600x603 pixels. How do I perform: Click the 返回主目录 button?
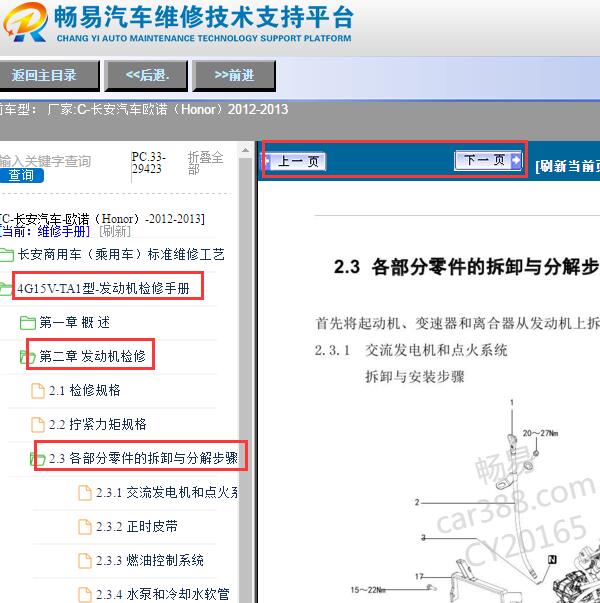point(48,75)
